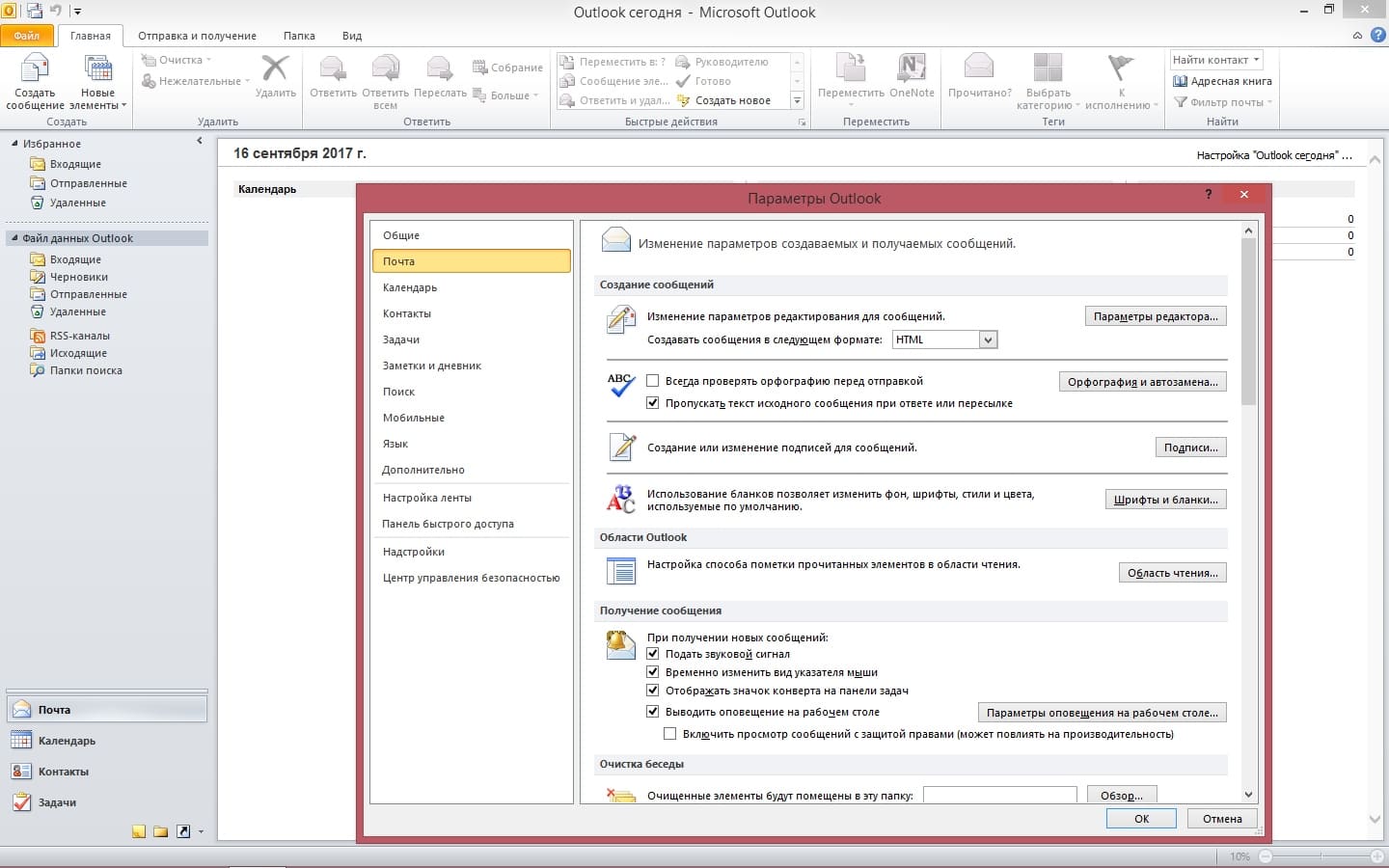This screenshot has height=868, width=1389.
Task: Click the cleaned items folder input field
Action: (1000, 795)
